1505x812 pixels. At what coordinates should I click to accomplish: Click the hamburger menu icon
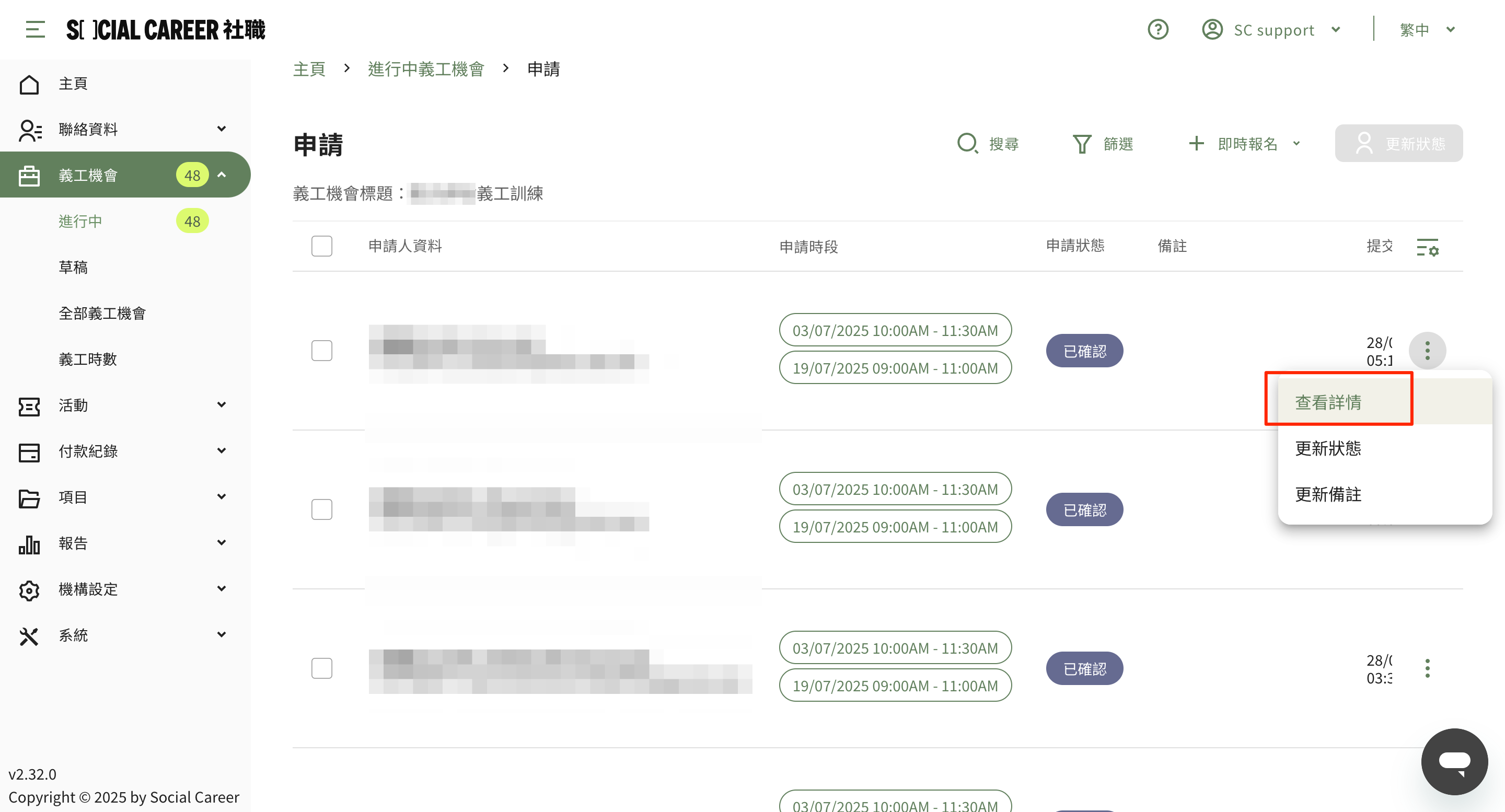[x=35, y=29]
